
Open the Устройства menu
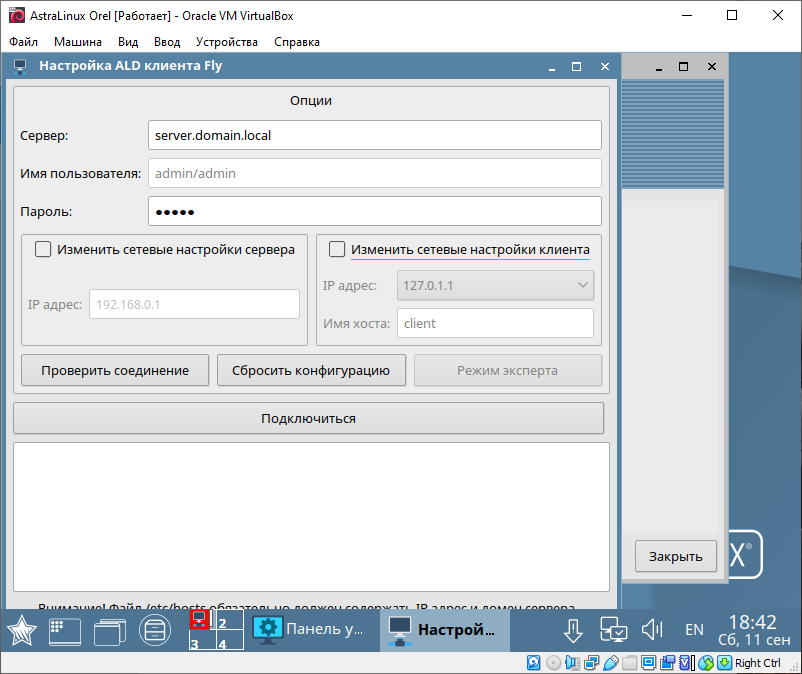tap(227, 42)
